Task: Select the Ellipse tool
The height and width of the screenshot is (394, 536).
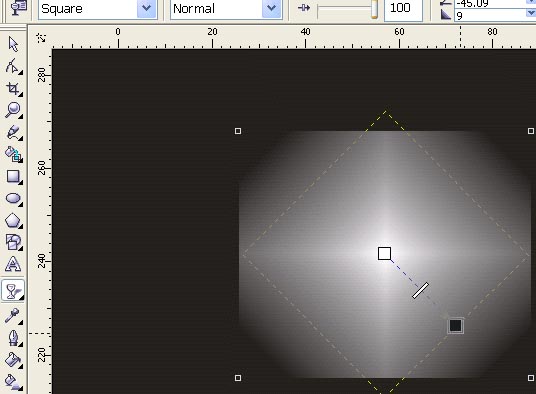Action: click(13, 199)
